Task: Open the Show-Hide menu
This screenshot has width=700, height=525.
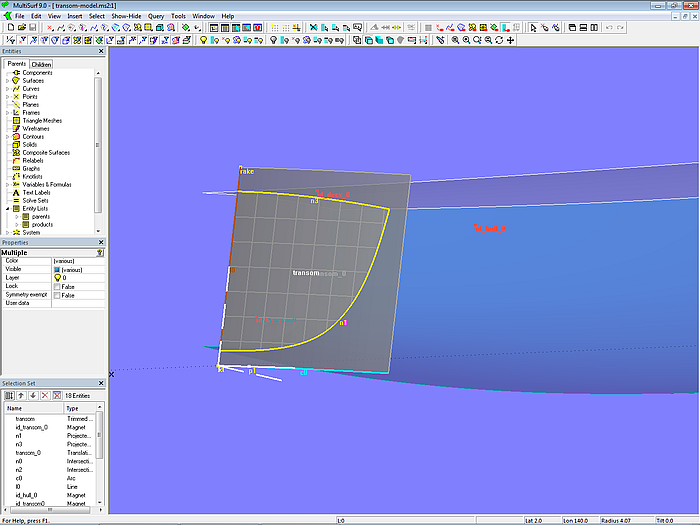Action: (x=126, y=16)
